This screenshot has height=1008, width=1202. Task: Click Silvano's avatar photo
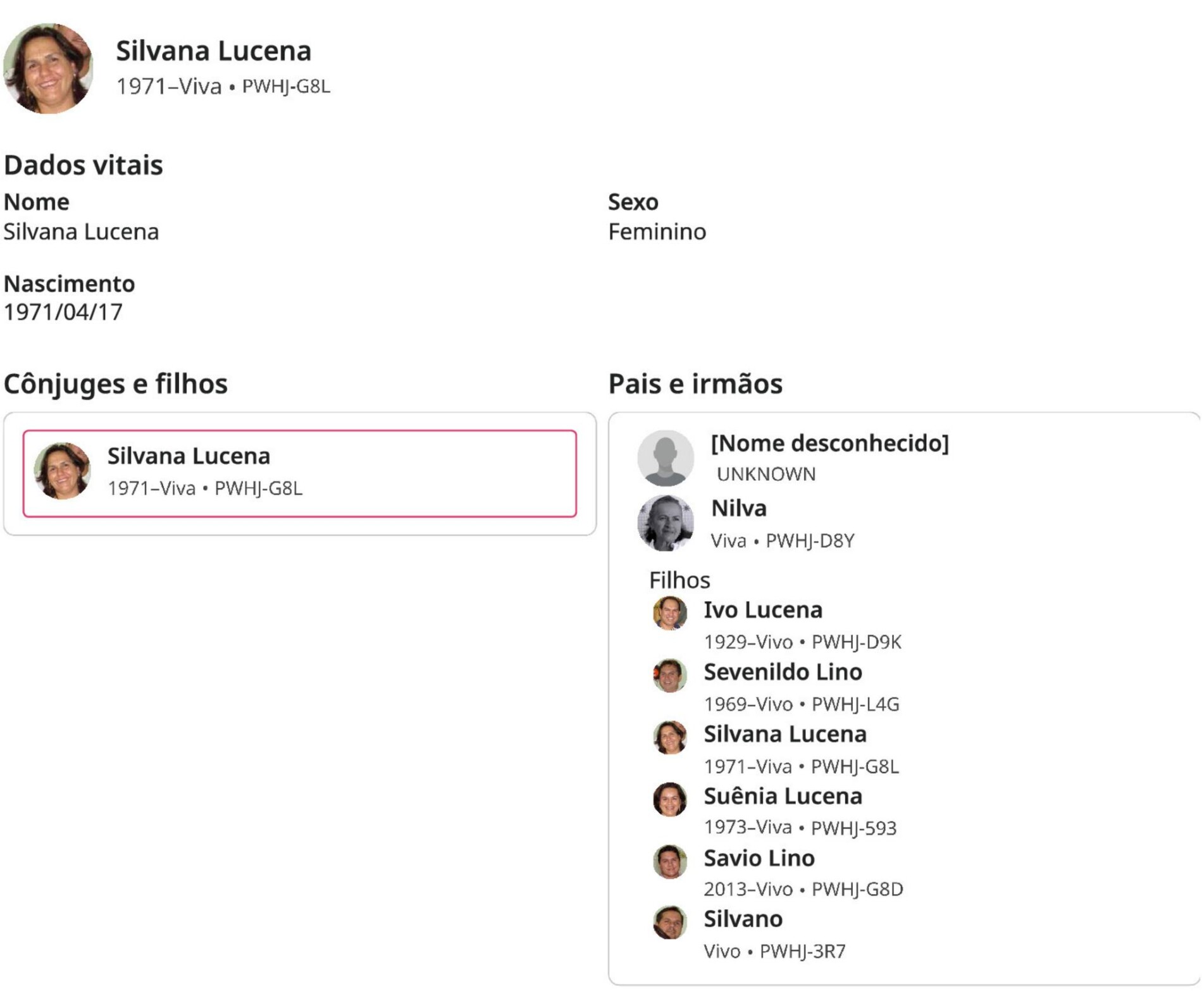point(669,923)
